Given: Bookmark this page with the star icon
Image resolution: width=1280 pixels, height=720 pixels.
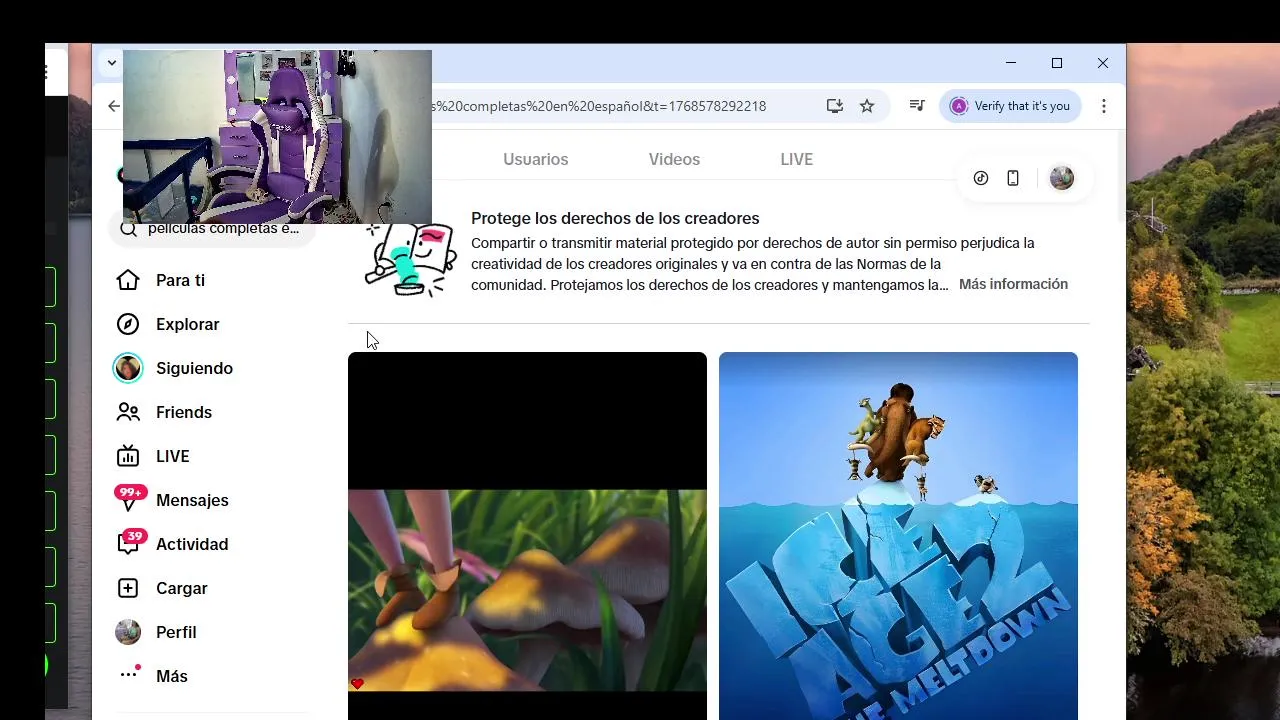Looking at the screenshot, I should click(867, 106).
